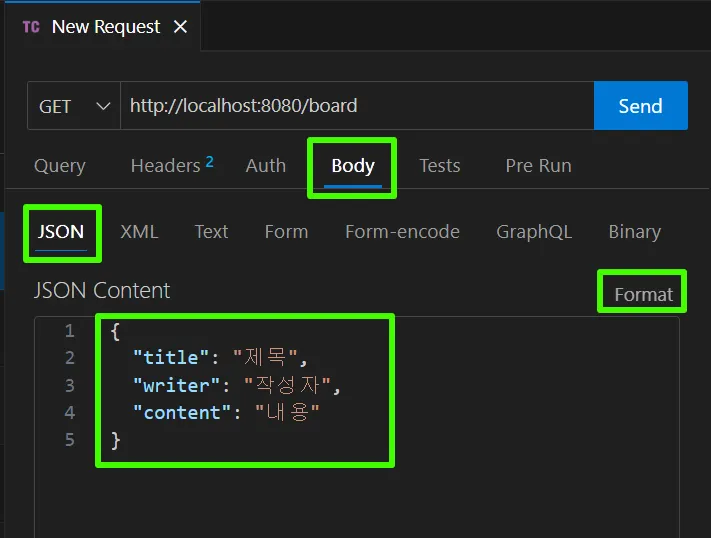711x538 pixels.
Task: Select the New Request editor tab
Action: click(x=102, y=27)
